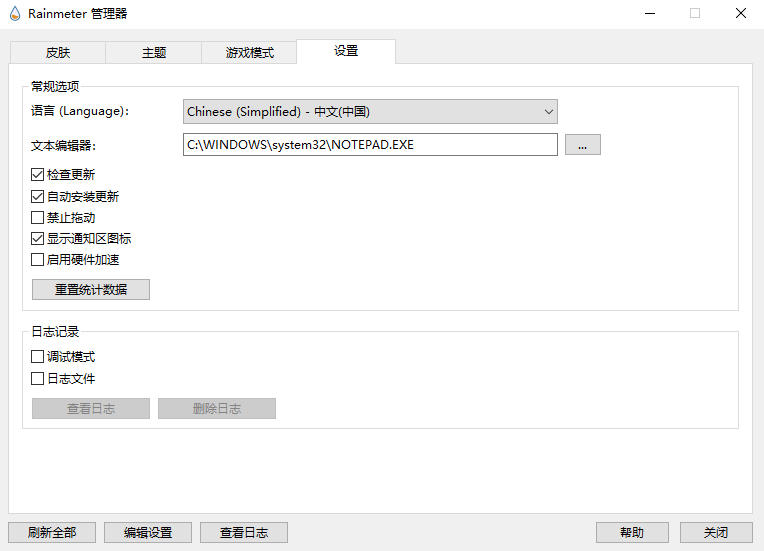Select the 游戏模式 tab

click(x=249, y=53)
